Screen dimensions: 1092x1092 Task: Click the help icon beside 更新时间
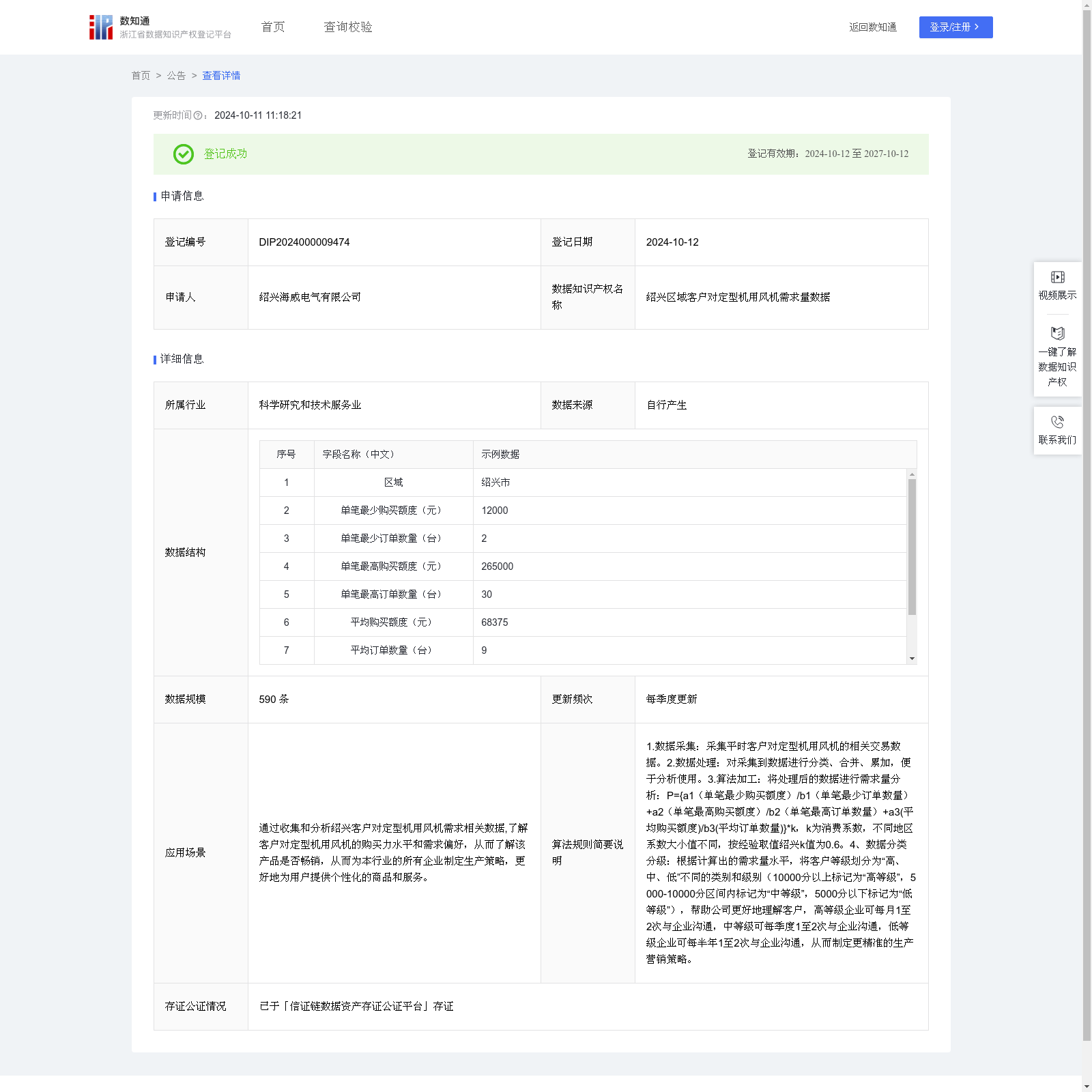point(198,116)
